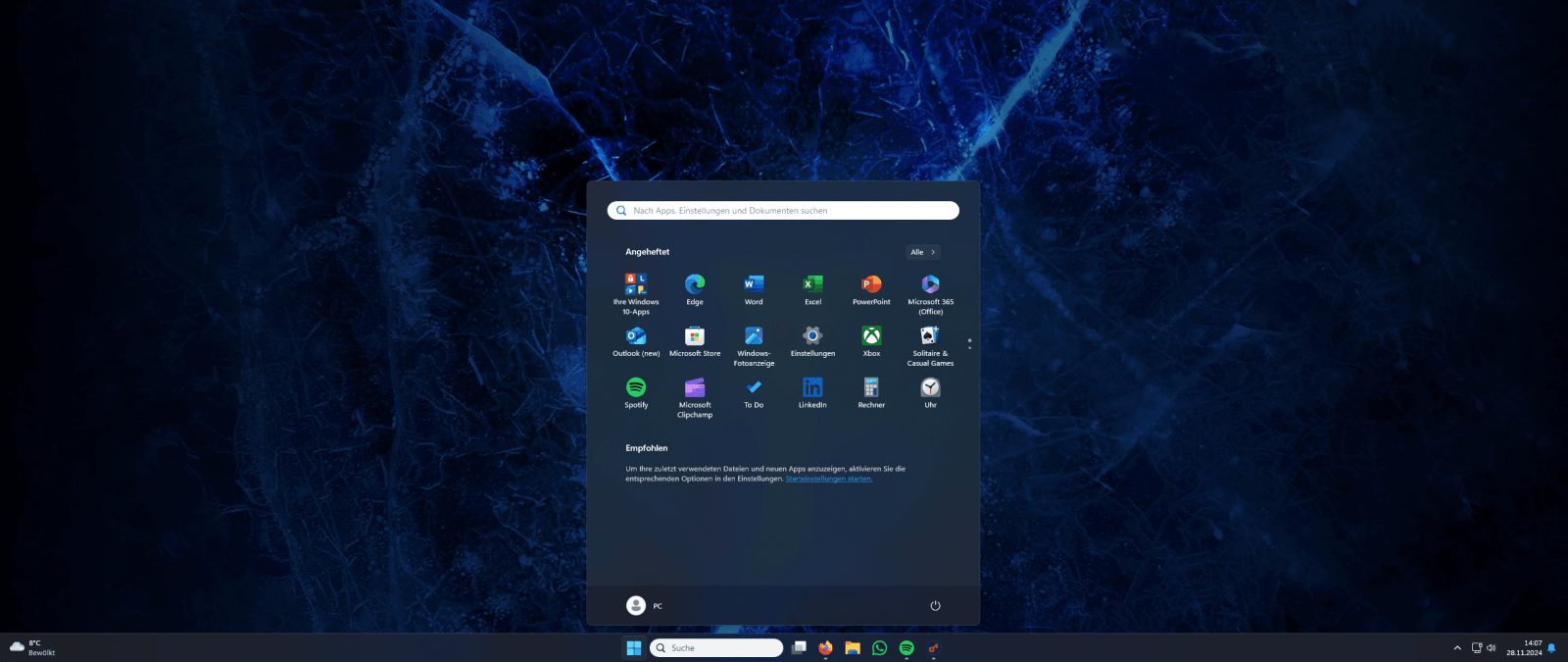Launch Spotify from the Start menu
Screen dimensions: 1568x662
point(636,393)
